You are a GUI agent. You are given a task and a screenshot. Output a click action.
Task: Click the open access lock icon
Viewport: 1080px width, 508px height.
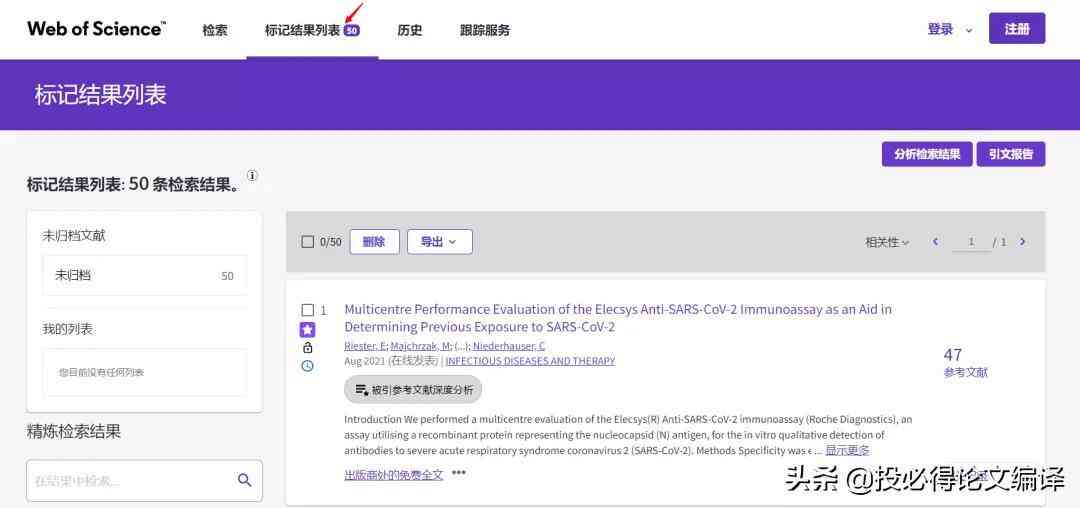(x=307, y=348)
